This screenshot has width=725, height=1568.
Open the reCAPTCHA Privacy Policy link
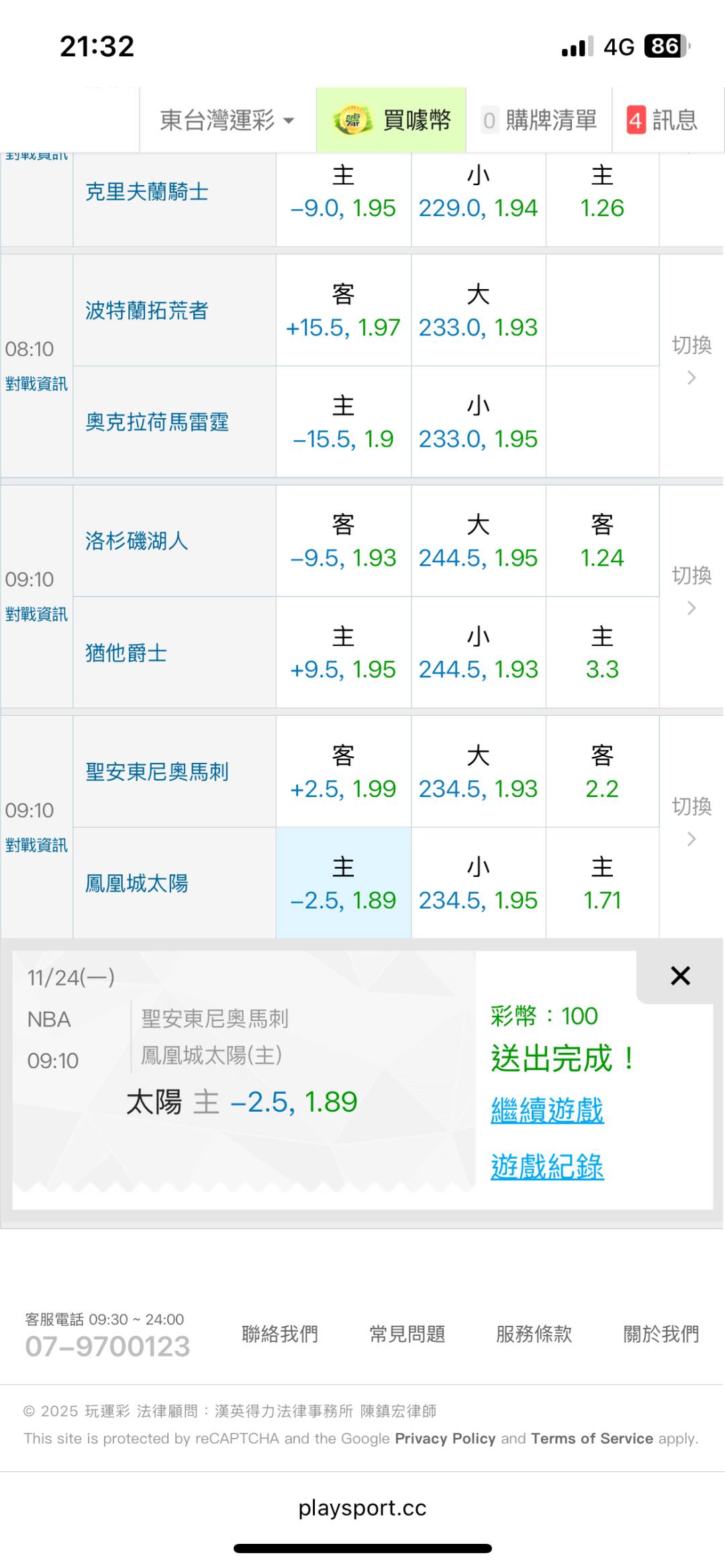coord(445,1439)
